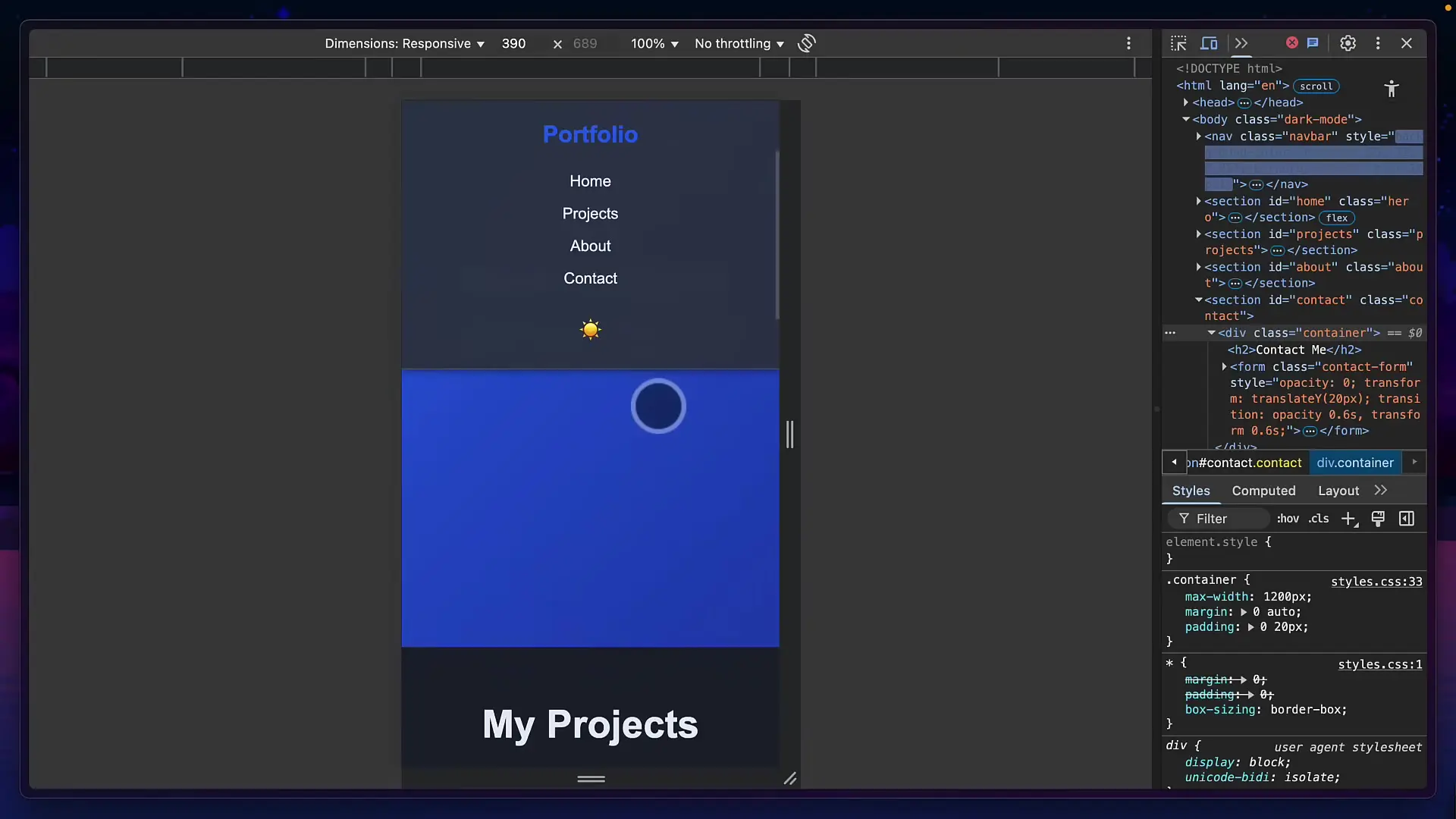Open more DevTools tabs chevron
The width and height of the screenshot is (1456, 819).
1241,43
